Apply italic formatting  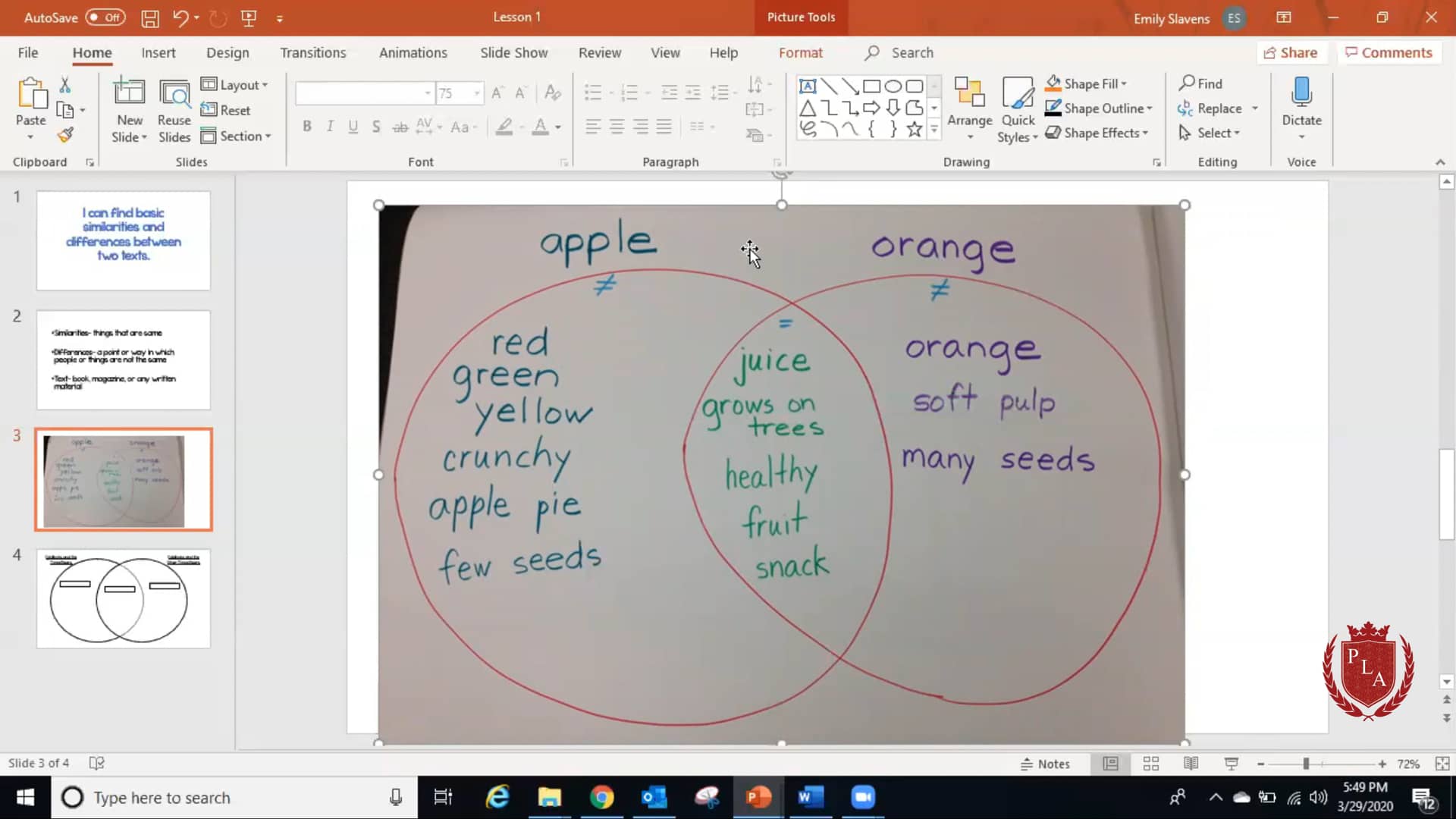click(x=329, y=126)
